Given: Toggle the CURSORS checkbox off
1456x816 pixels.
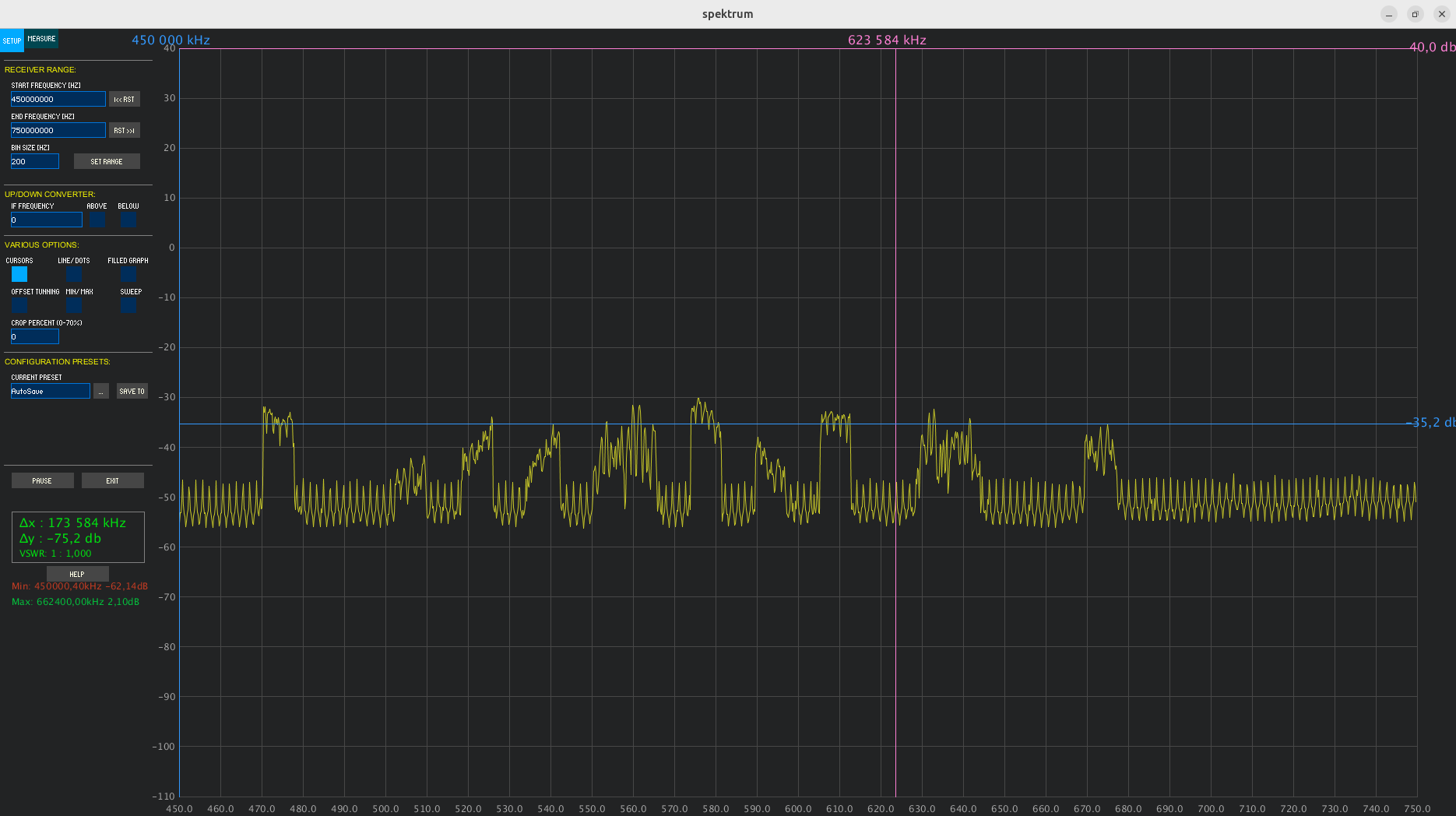Looking at the screenshot, I should click(x=19, y=274).
